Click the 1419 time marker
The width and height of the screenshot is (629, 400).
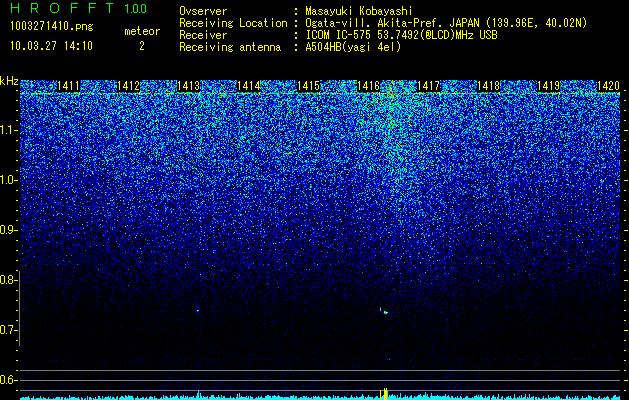548,86
